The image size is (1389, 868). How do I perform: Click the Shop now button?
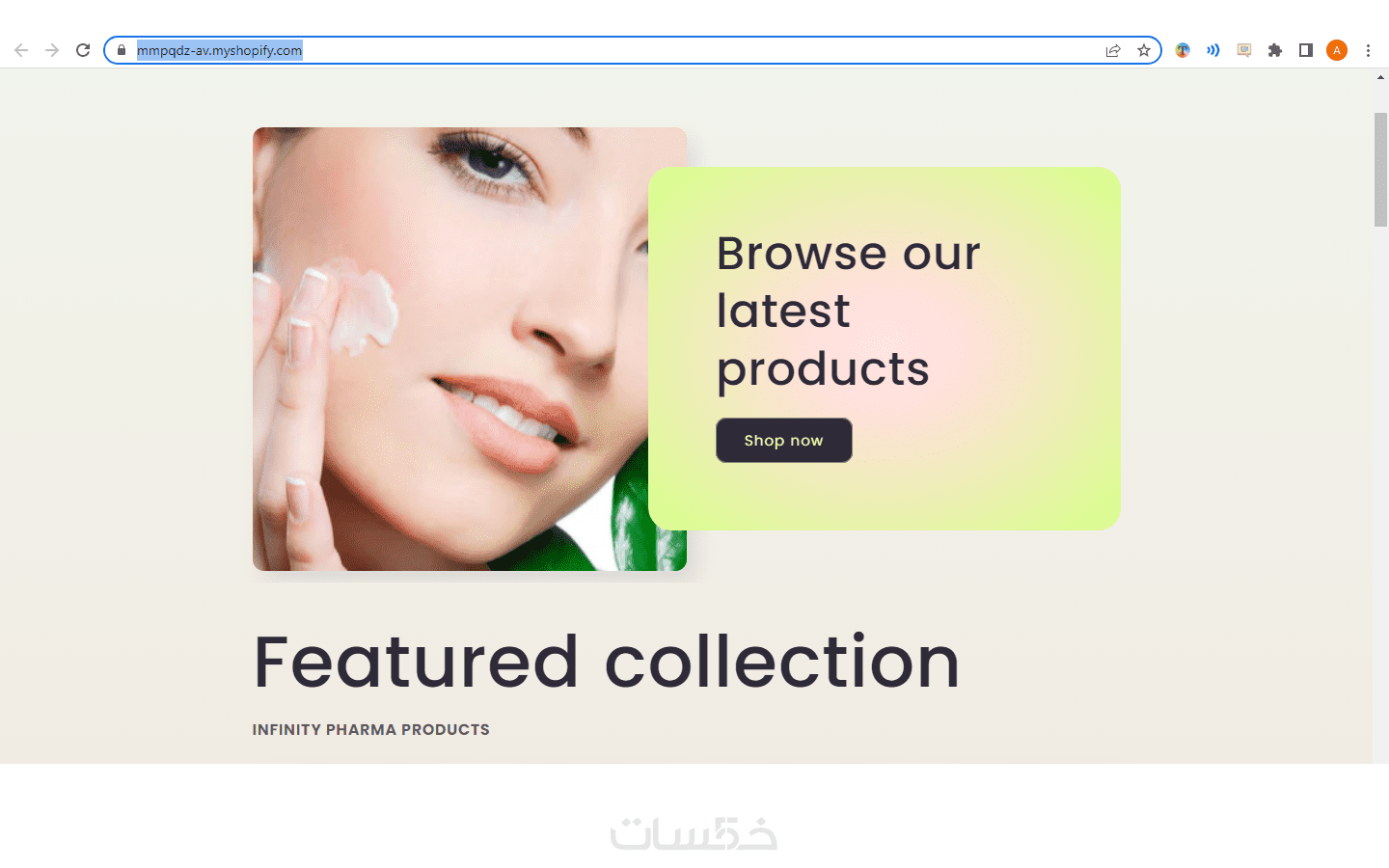coord(784,440)
